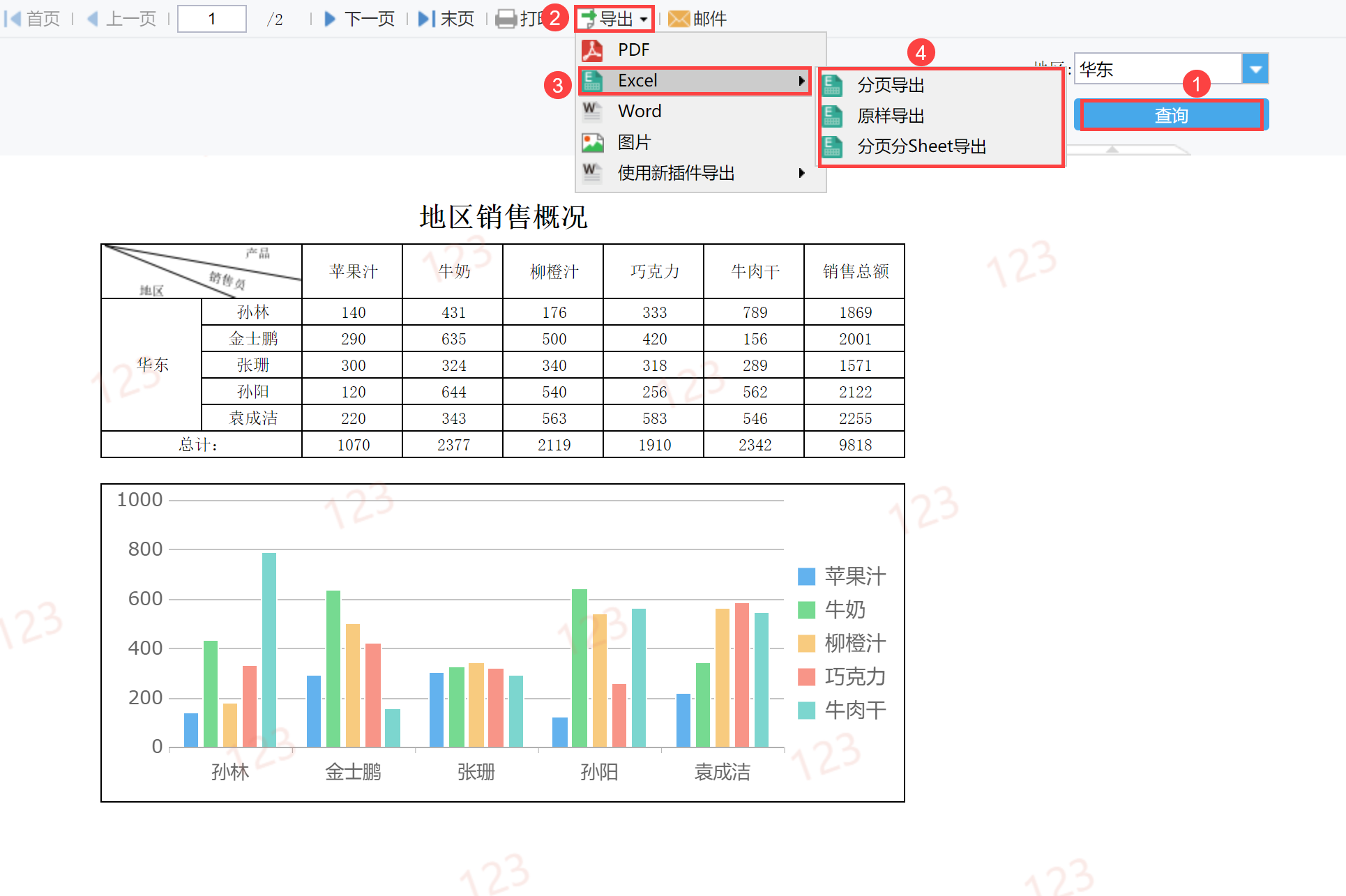Click the Excel icon in export menu
The image size is (1346, 896).
click(592, 81)
